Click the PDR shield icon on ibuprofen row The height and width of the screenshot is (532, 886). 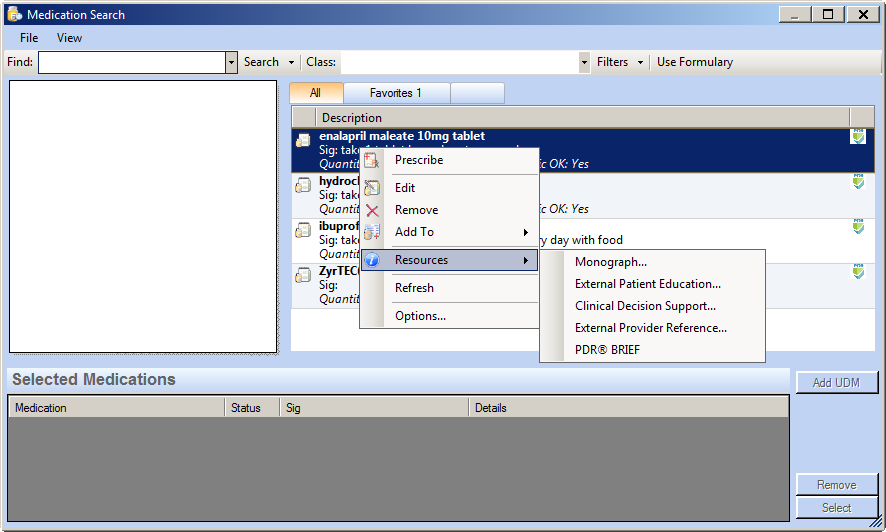[858, 227]
